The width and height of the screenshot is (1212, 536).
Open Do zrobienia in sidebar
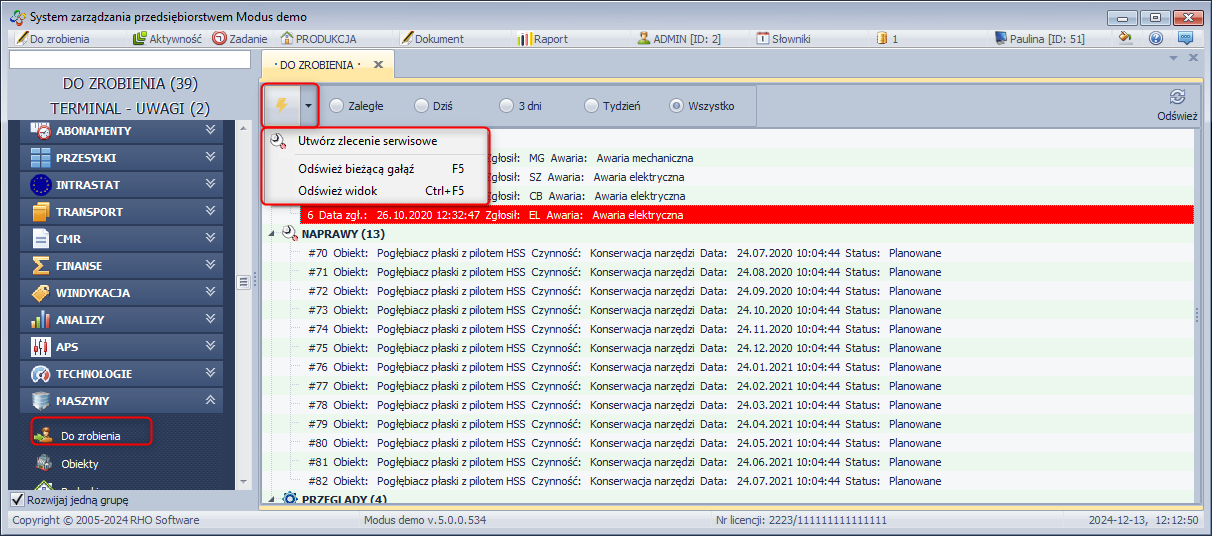pyautogui.click(x=90, y=436)
